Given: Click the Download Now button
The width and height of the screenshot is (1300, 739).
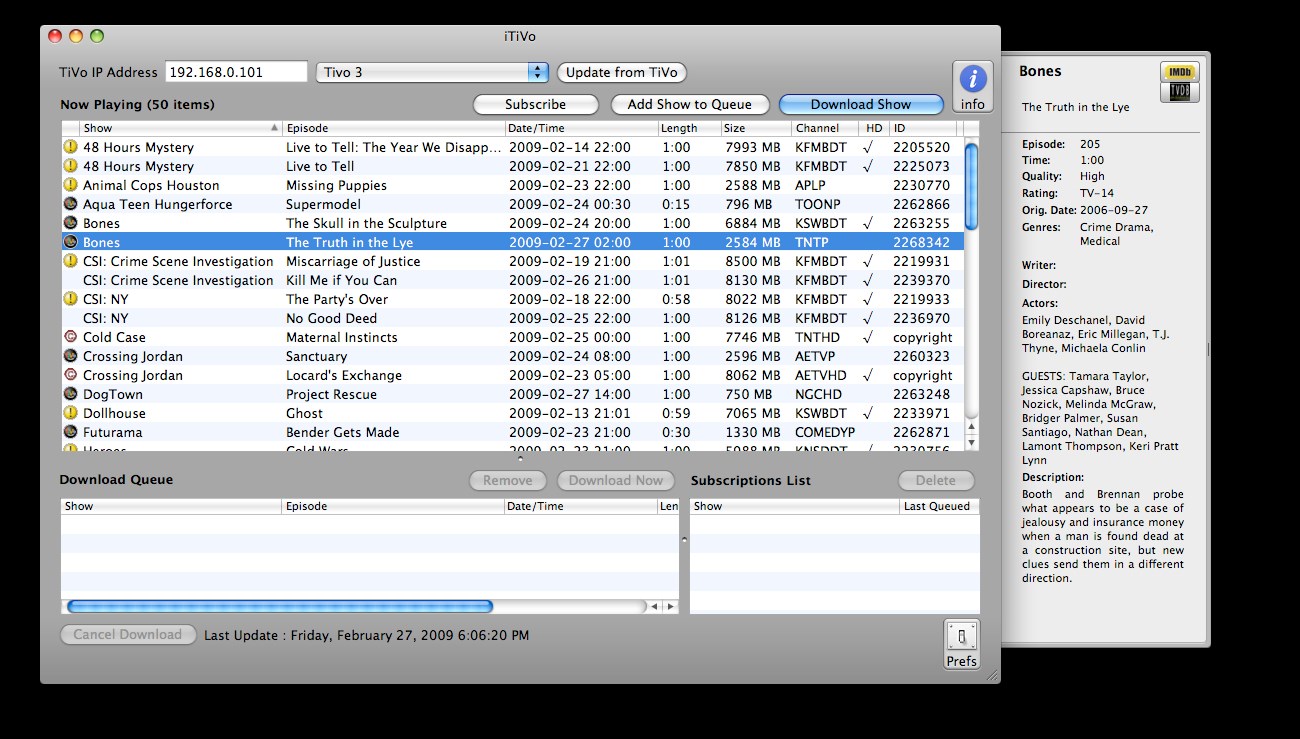Looking at the screenshot, I should pyautogui.click(x=616, y=480).
